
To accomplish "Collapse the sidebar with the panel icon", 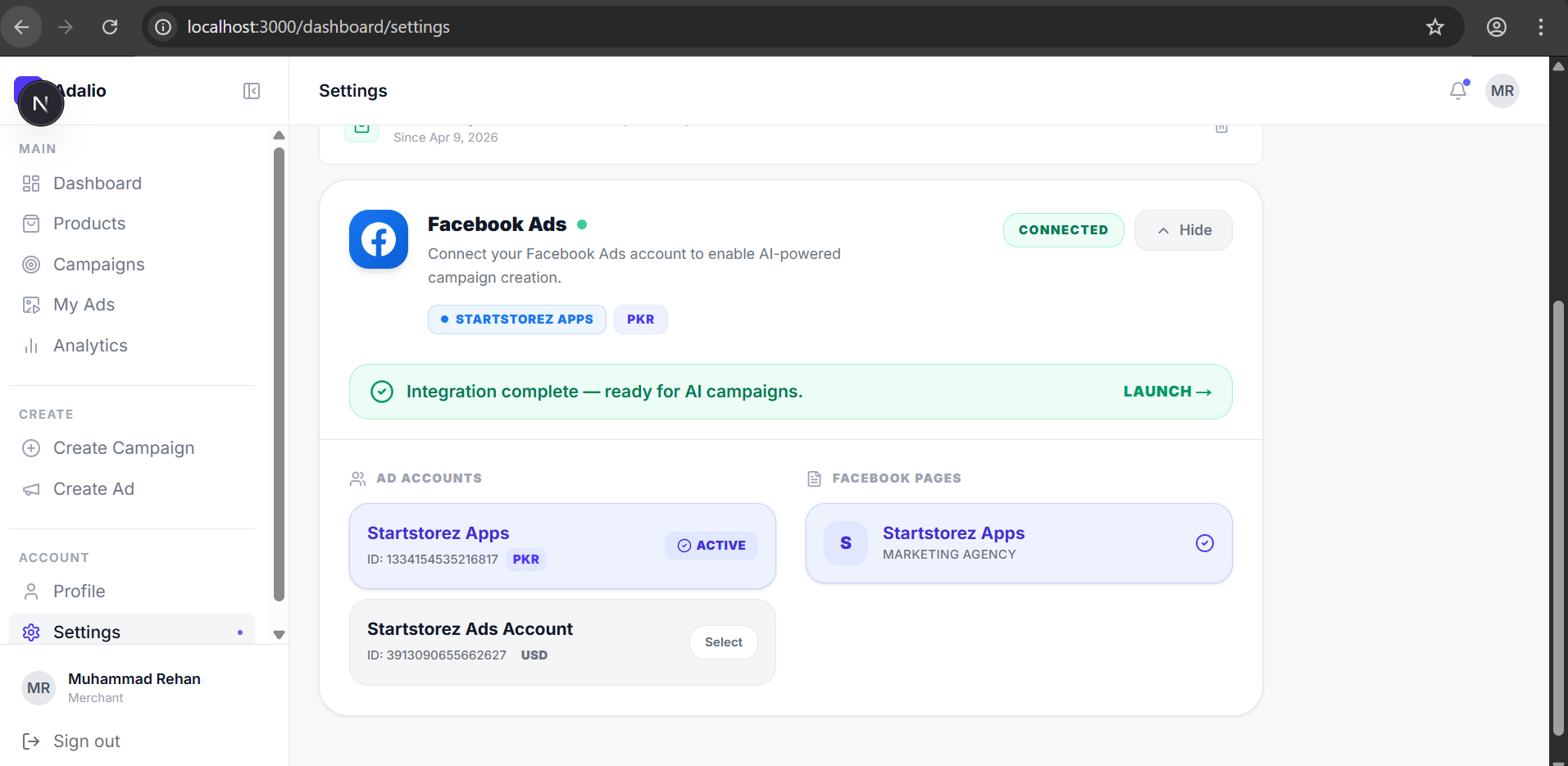I will [x=252, y=91].
